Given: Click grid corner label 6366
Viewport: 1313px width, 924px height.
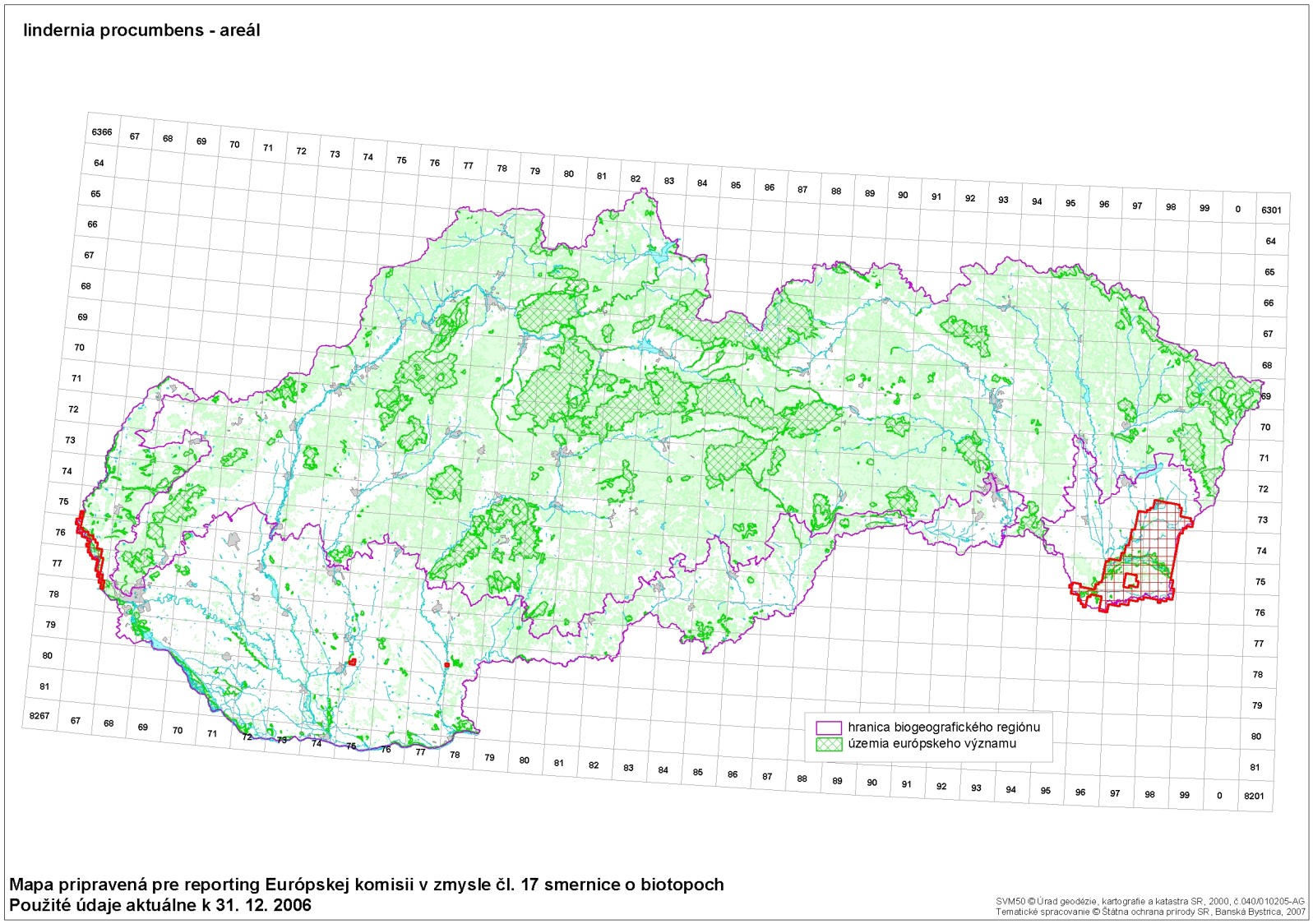Looking at the screenshot, I should (x=102, y=132).
